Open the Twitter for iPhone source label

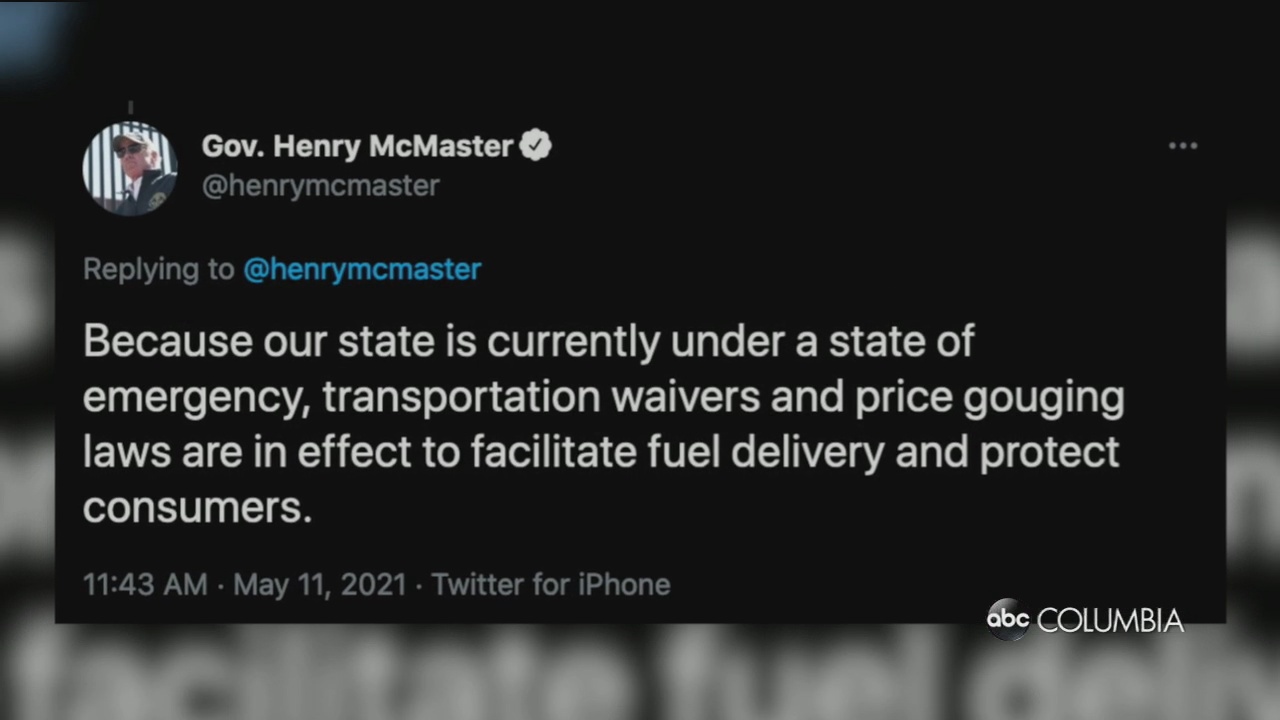pyautogui.click(x=551, y=584)
